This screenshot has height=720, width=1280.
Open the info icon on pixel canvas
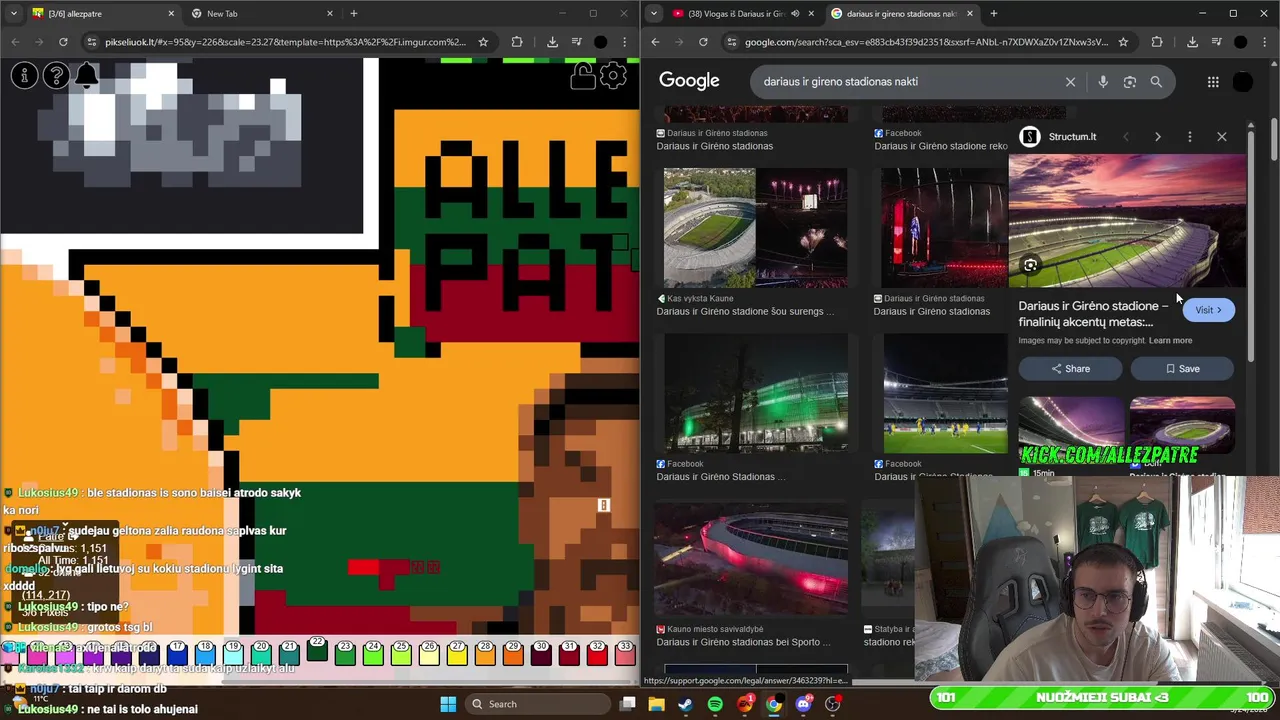pyautogui.click(x=24, y=75)
